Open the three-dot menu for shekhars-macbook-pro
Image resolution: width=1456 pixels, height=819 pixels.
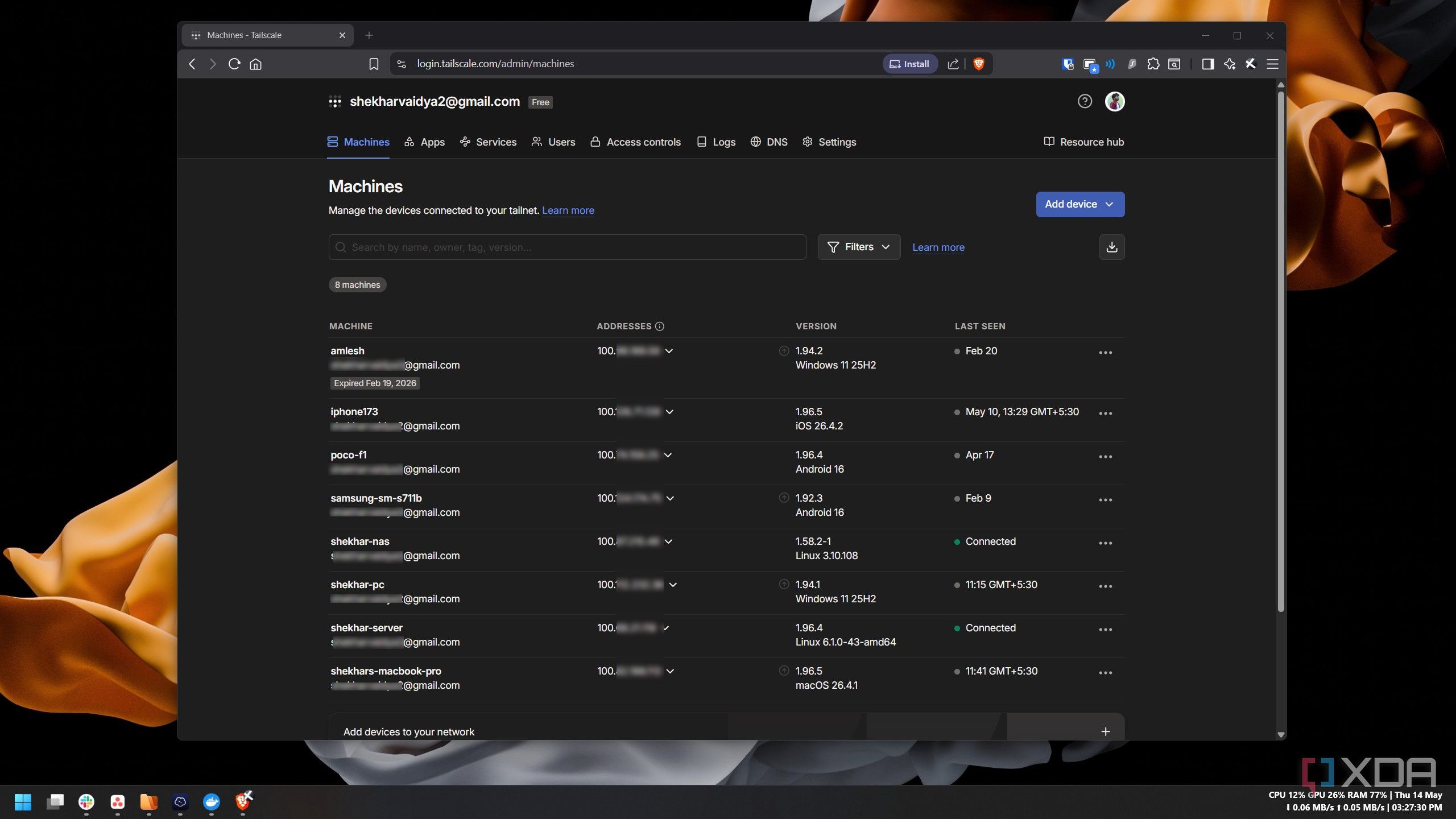(x=1105, y=673)
